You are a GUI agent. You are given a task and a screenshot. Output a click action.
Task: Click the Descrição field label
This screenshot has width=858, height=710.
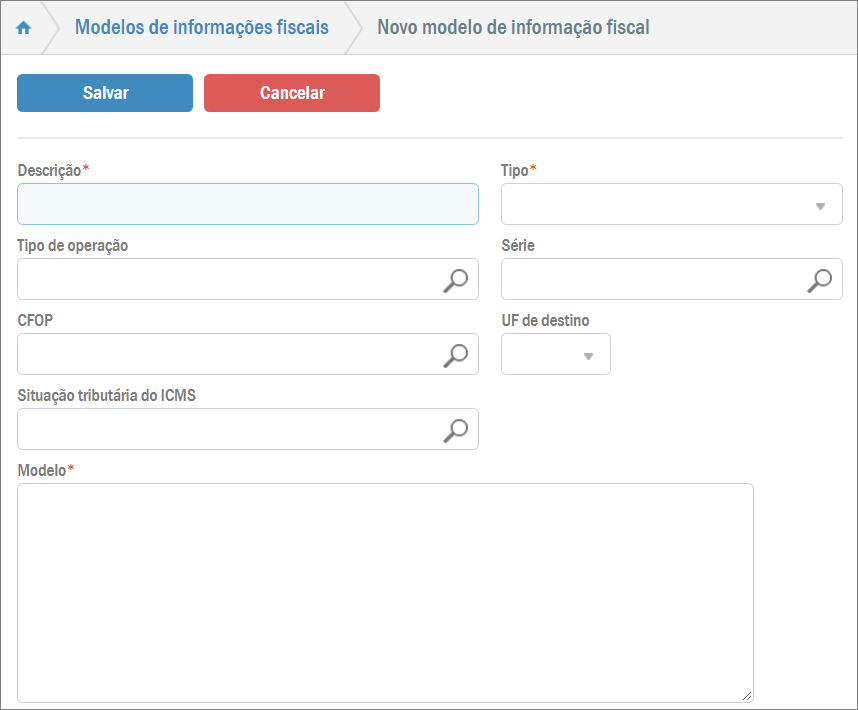(49, 171)
